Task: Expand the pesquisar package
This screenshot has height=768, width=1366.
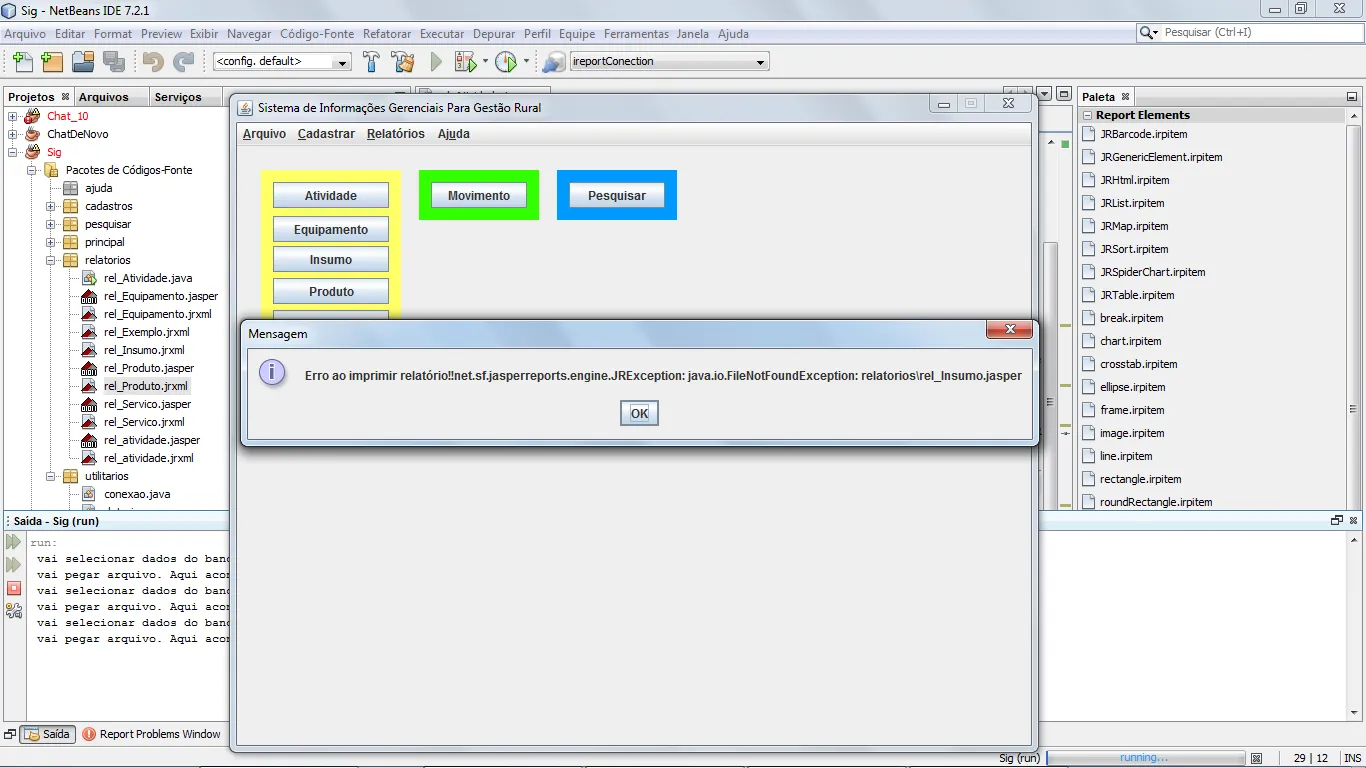Action: point(51,224)
